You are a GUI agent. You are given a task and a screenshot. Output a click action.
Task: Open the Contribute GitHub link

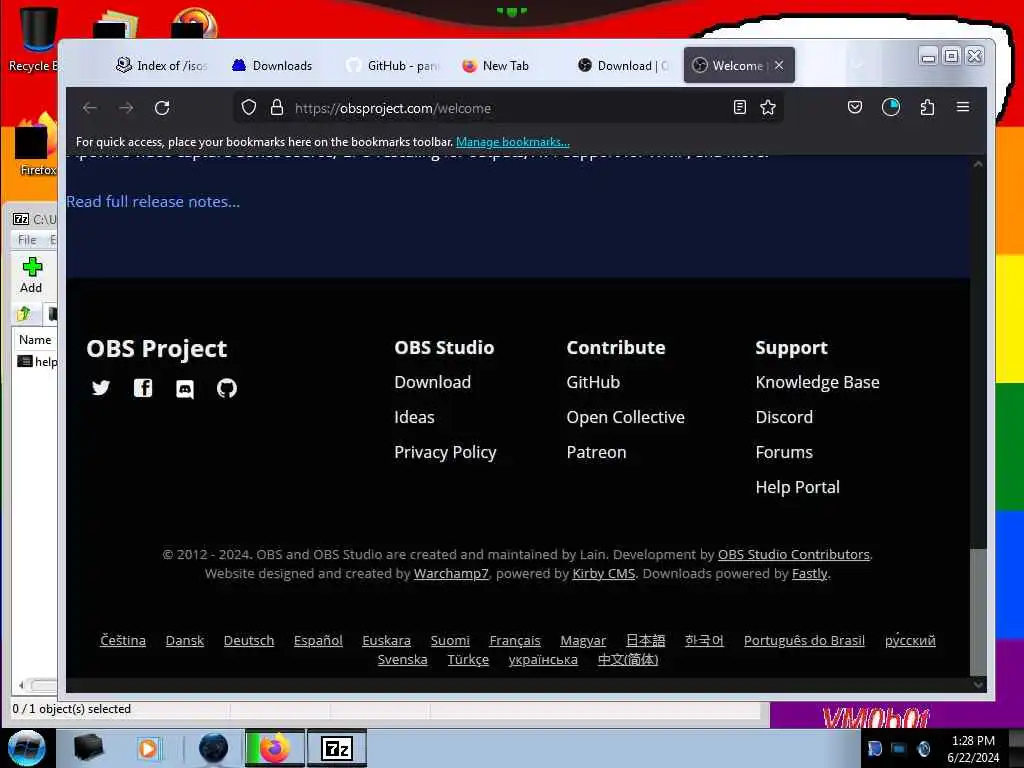(593, 382)
